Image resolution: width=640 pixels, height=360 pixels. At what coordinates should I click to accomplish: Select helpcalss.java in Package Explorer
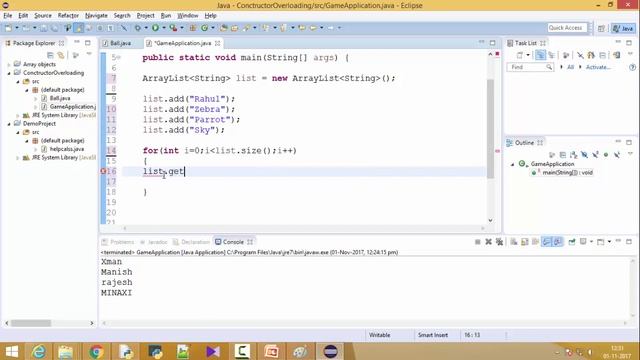(x=67, y=149)
